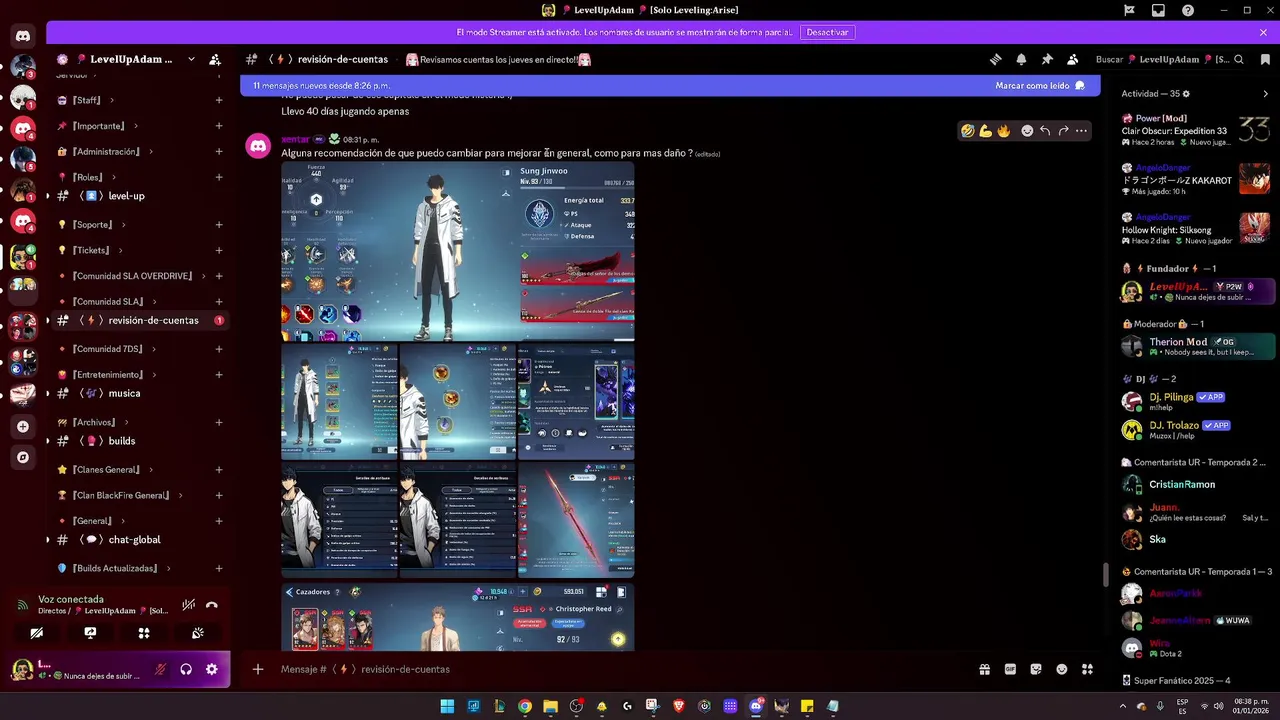The width and height of the screenshot is (1280, 720).
Task: Open sticker picker in message bar
Action: 1036,669
